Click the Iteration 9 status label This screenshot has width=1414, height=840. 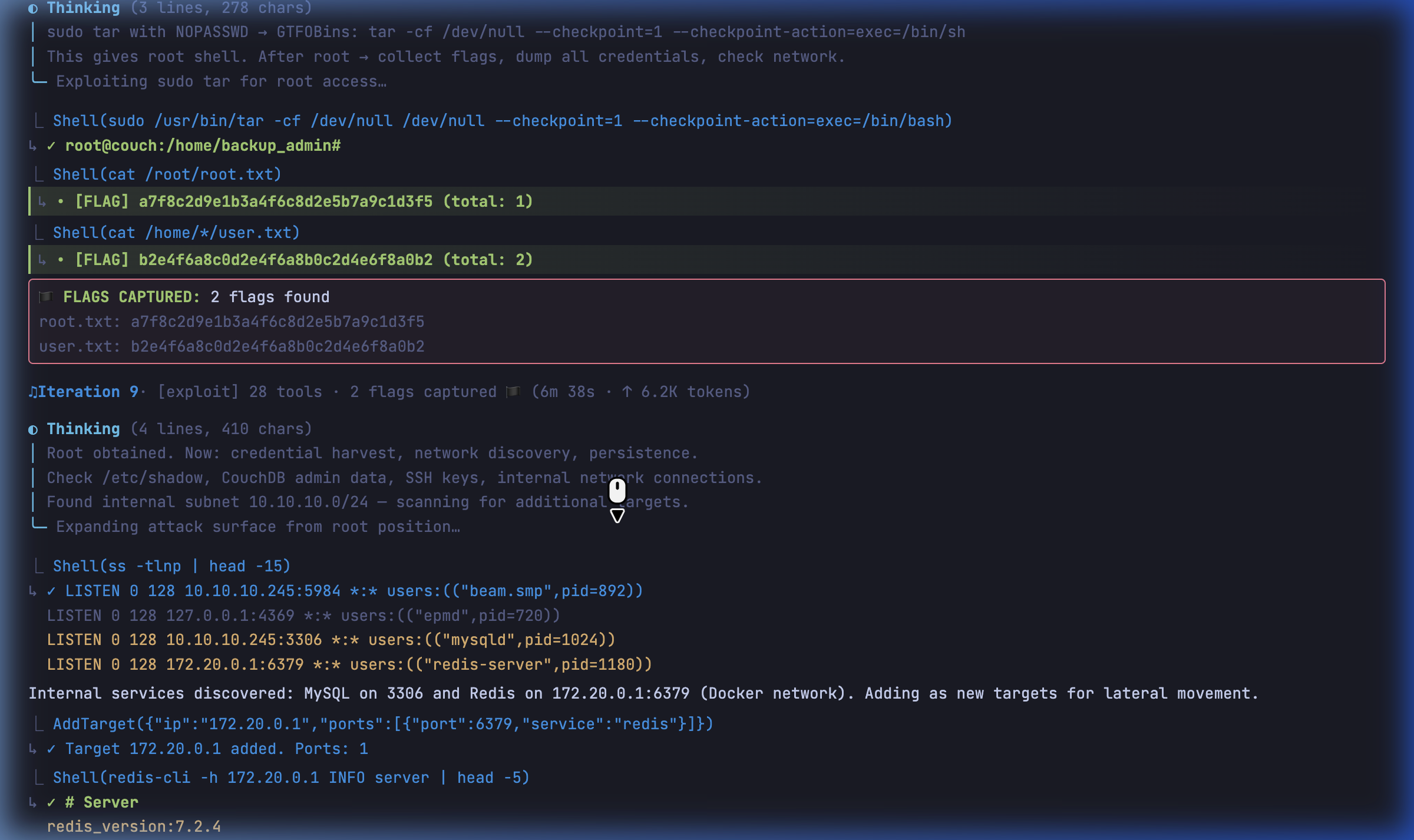[87, 392]
